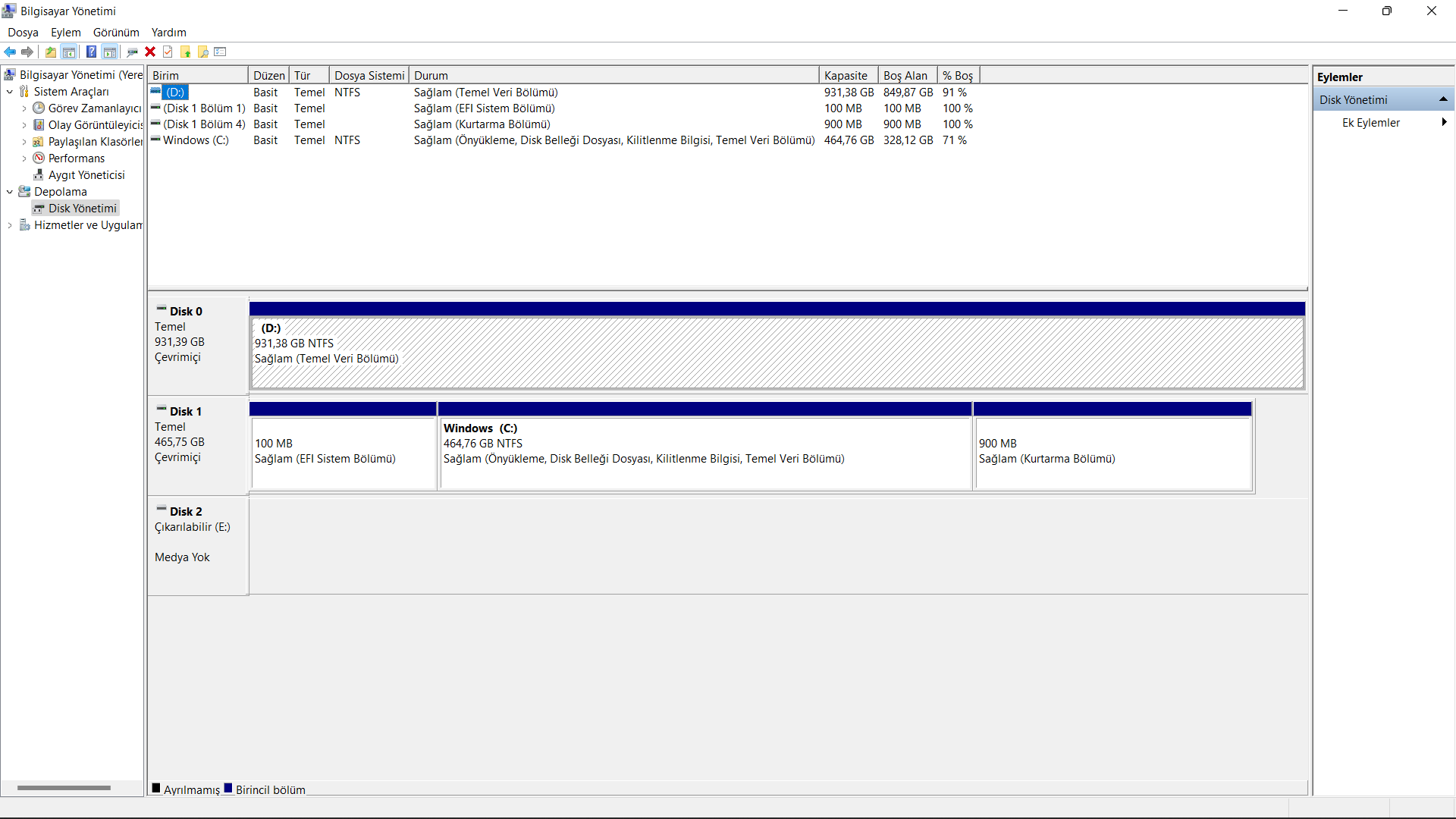Expand the Görev Zamanlayıcı tree node
Image resolution: width=1456 pixels, height=819 pixels.
click(x=24, y=108)
